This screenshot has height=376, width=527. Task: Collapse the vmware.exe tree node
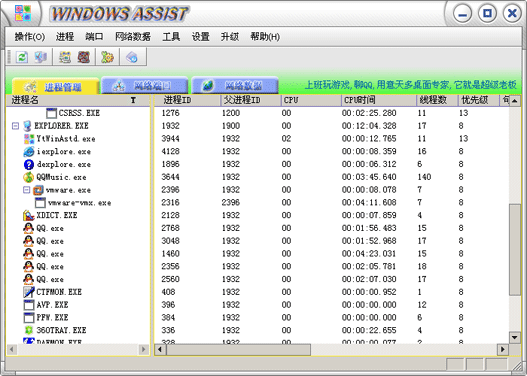click(27, 190)
